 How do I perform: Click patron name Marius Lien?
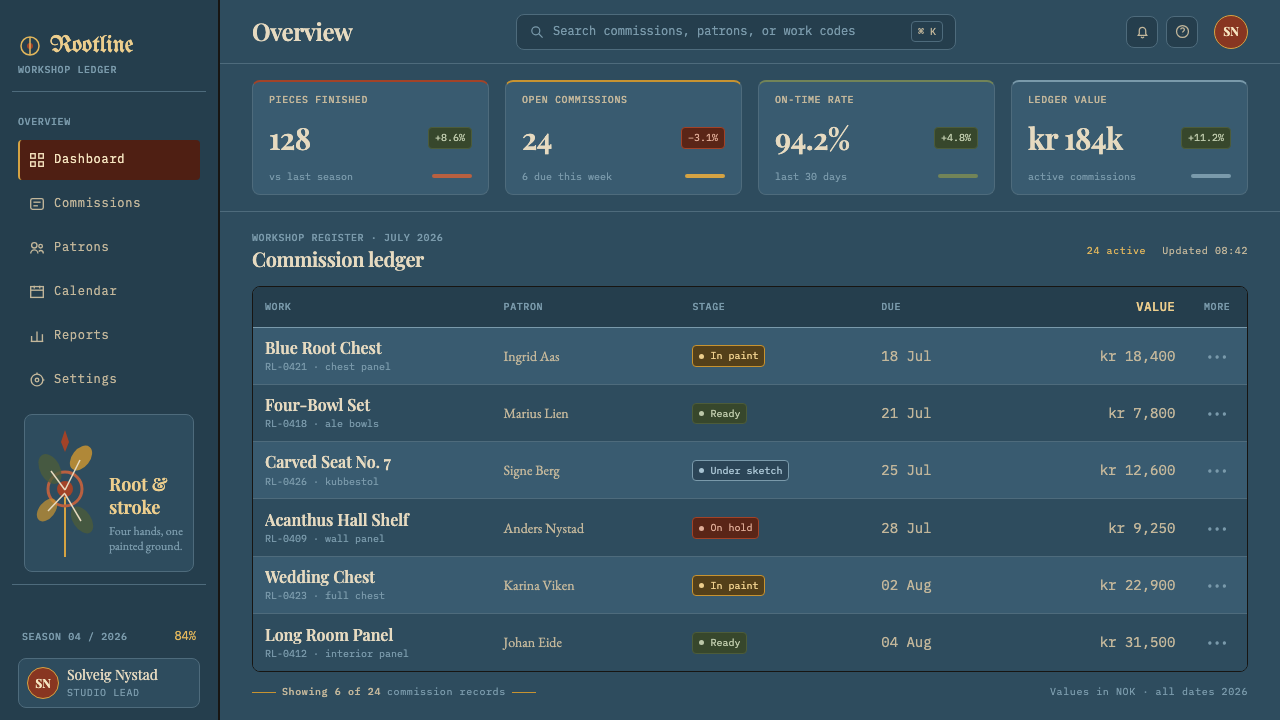coord(536,414)
